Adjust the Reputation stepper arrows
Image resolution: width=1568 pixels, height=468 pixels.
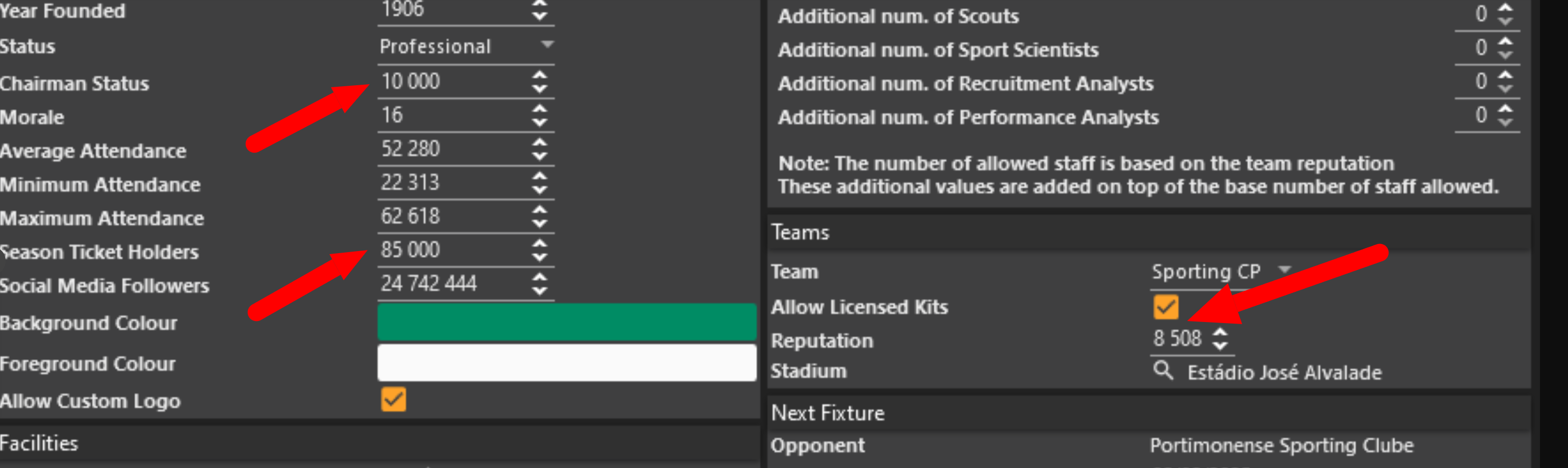pyautogui.click(x=1220, y=339)
